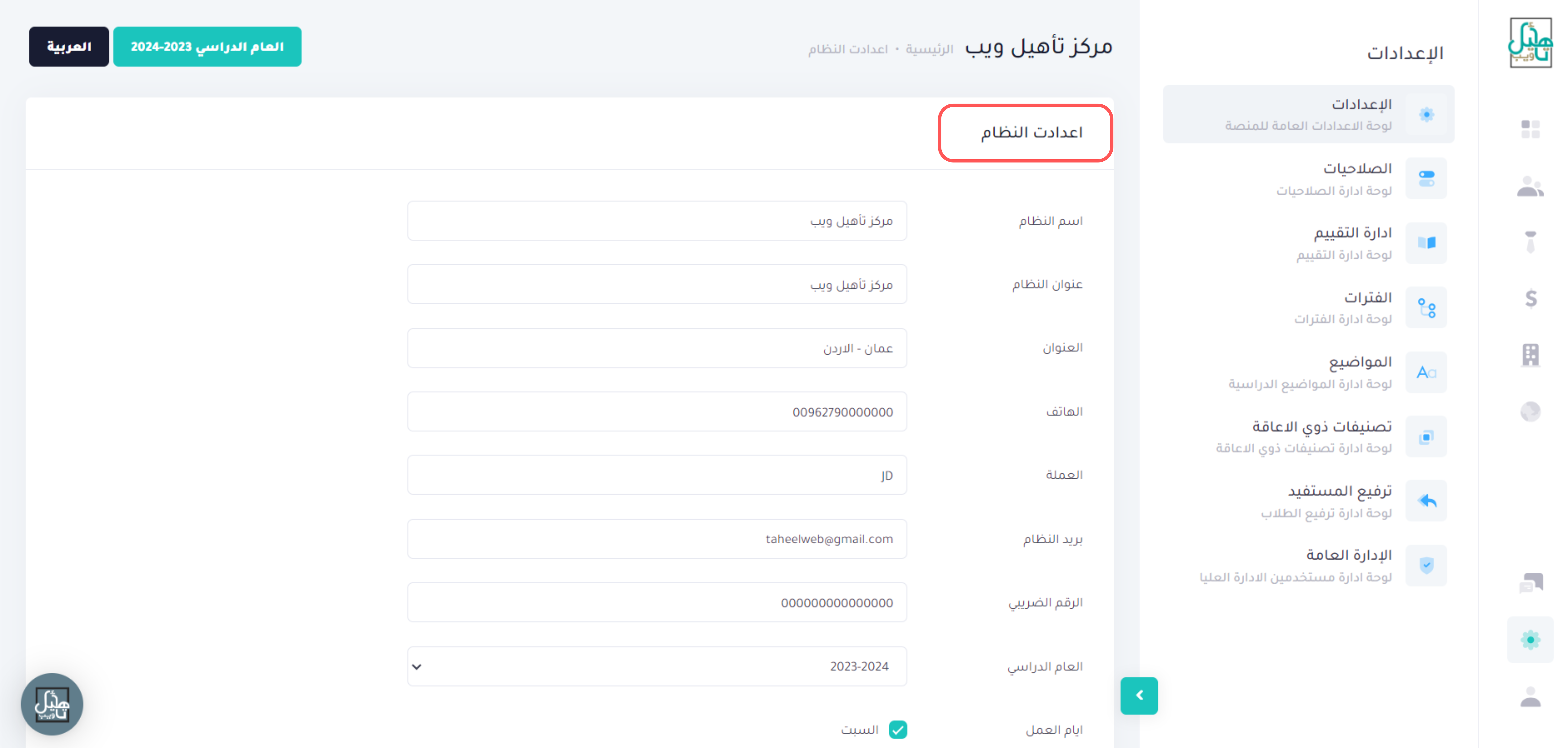Open the user profile icon in the sidebar
This screenshot has height=748, width=1568.
1530,696
